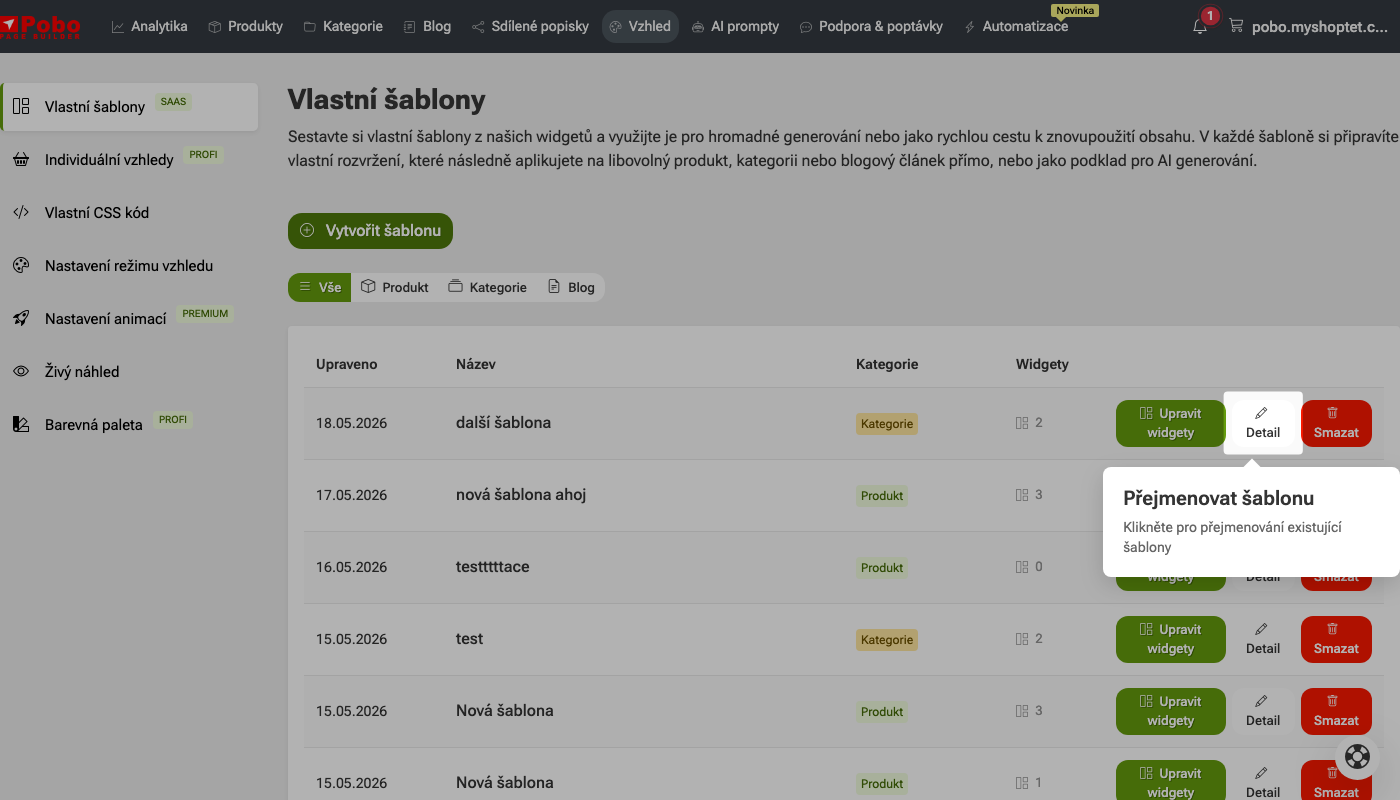Go to Analytika in the top navigation
Image resolution: width=1400 pixels, height=800 pixels.
pyautogui.click(x=149, y=27)
